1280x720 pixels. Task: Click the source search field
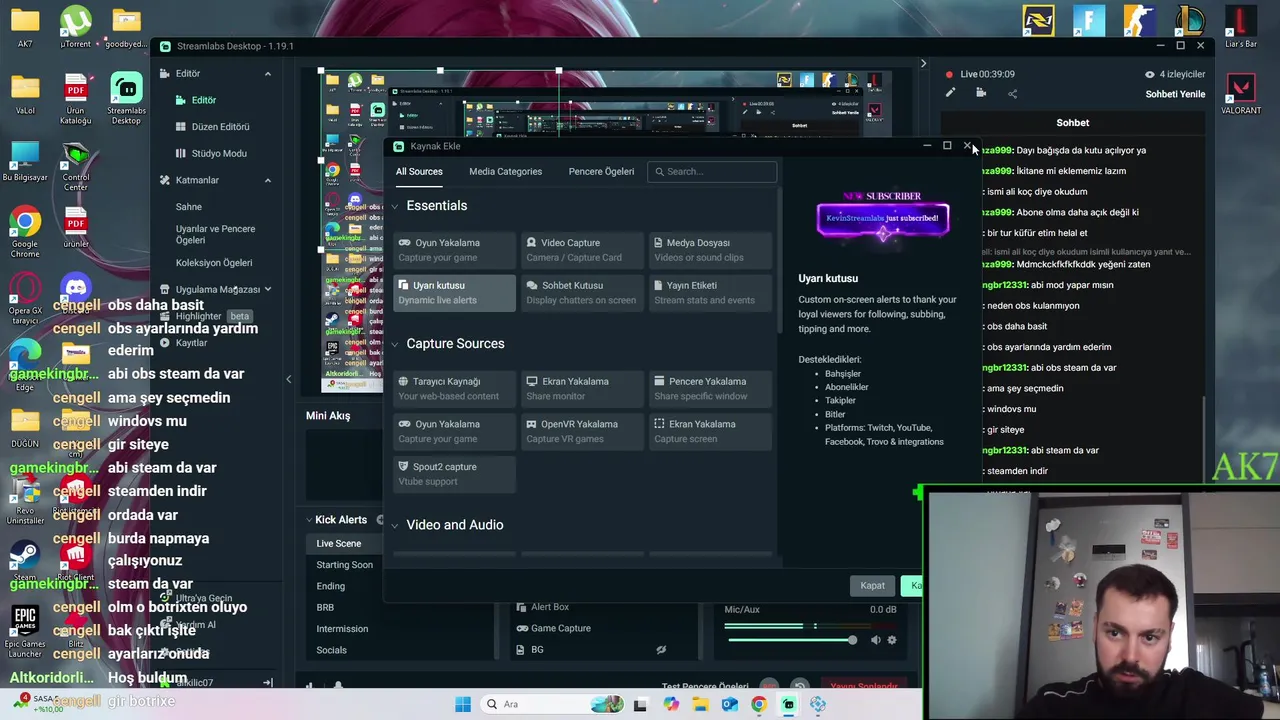coord(712,172)
